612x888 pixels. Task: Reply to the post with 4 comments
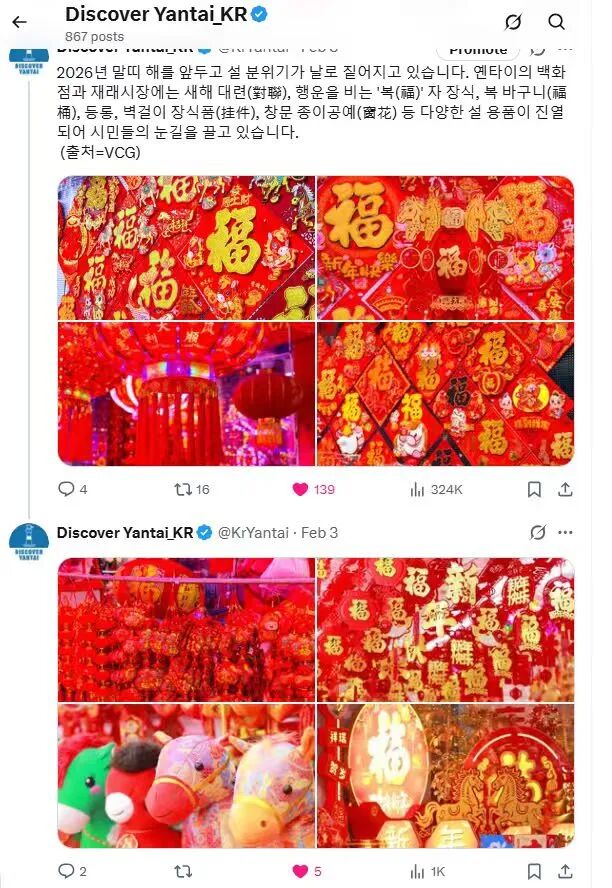72,489
